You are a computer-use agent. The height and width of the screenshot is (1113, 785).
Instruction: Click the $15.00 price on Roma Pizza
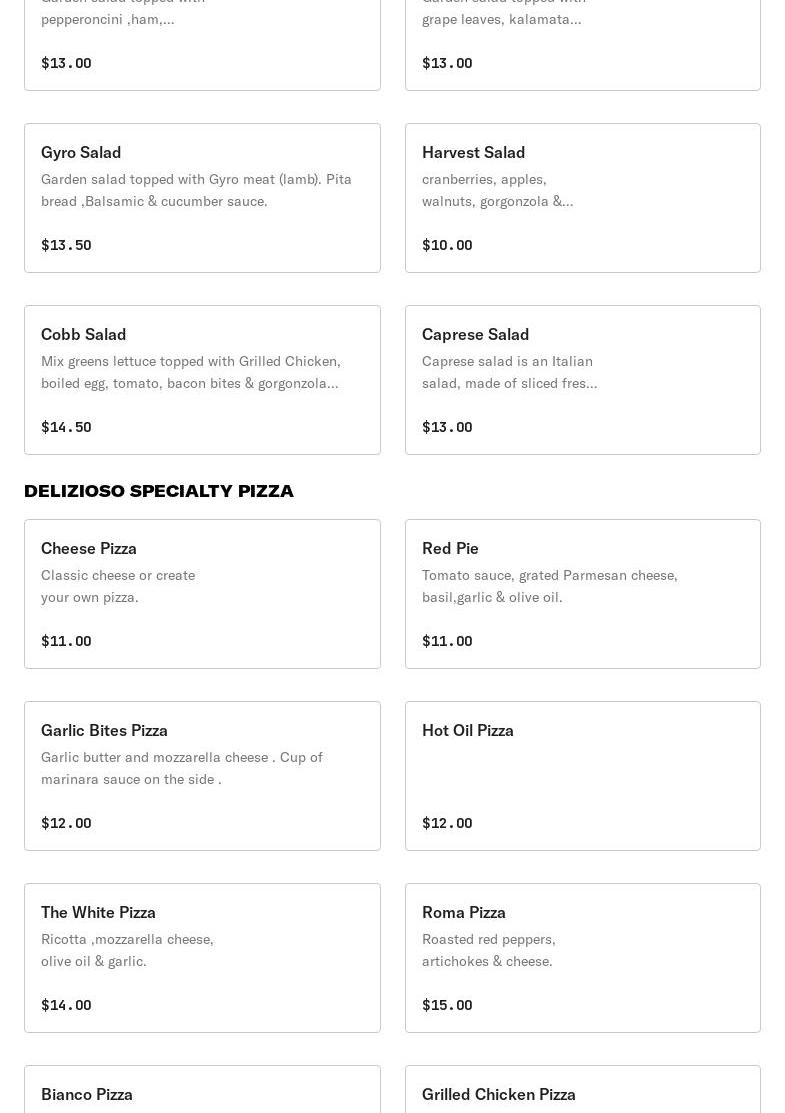pos(447,1005)
